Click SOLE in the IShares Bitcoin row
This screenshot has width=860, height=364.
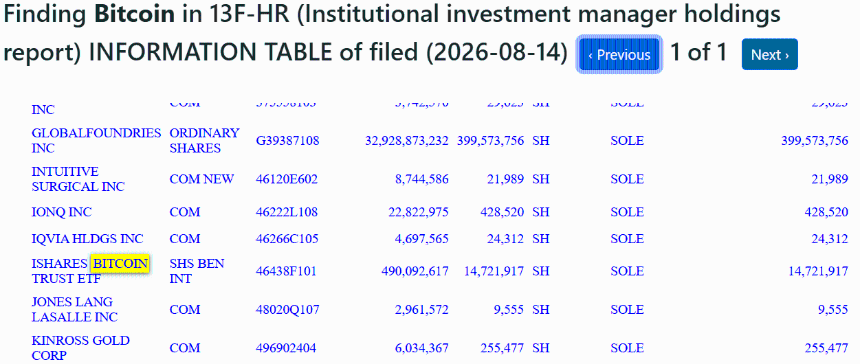tap(627, 271)
